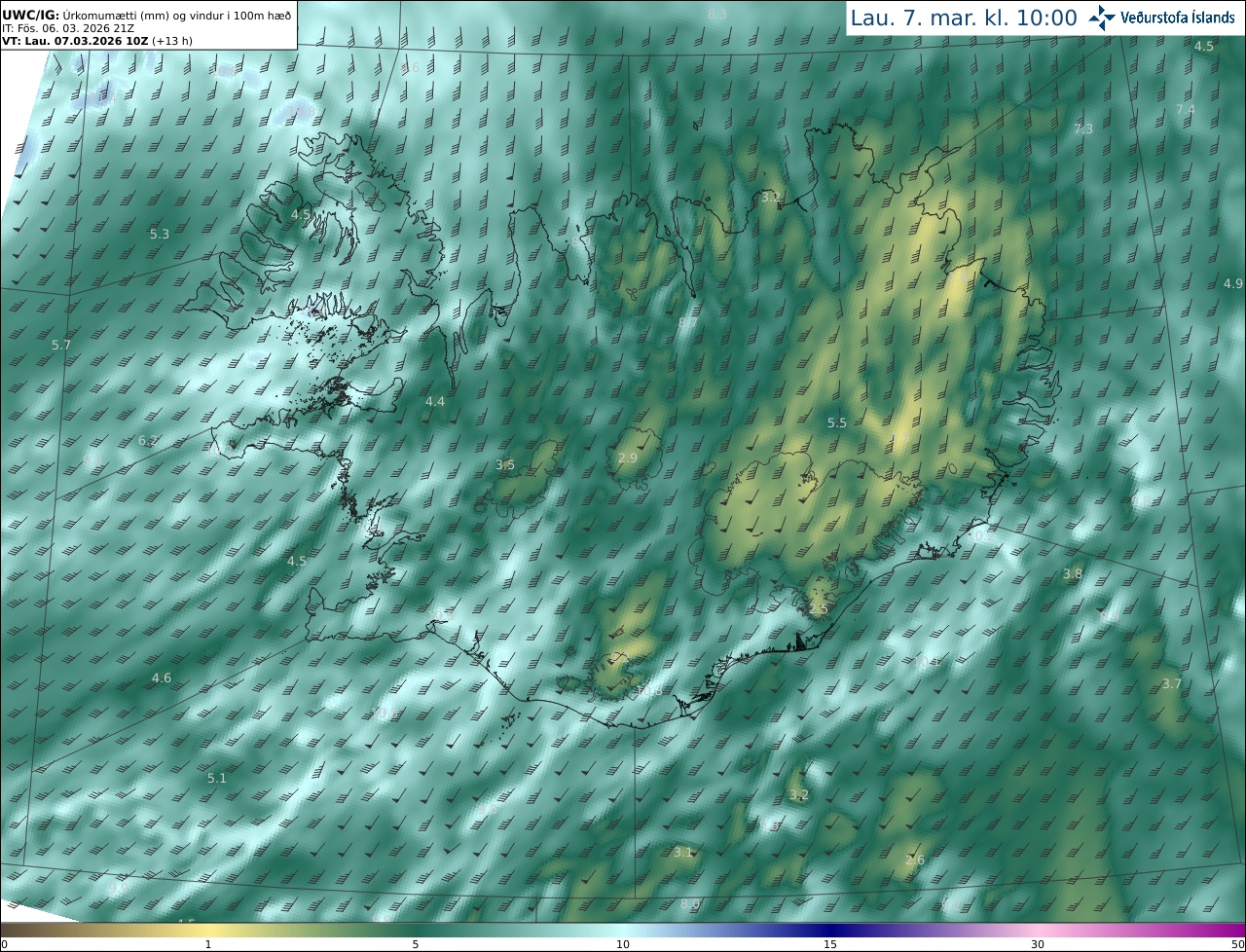
Task: Click the UWC/IG title line in legend box
Action: (x=147, y=15)
